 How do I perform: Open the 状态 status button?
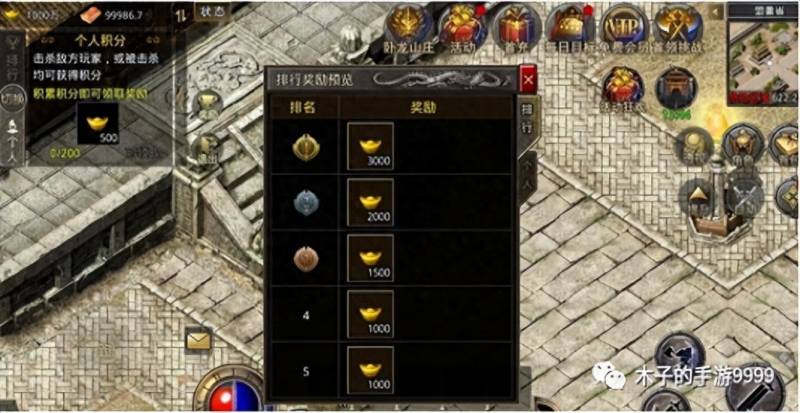pos(207,11)
